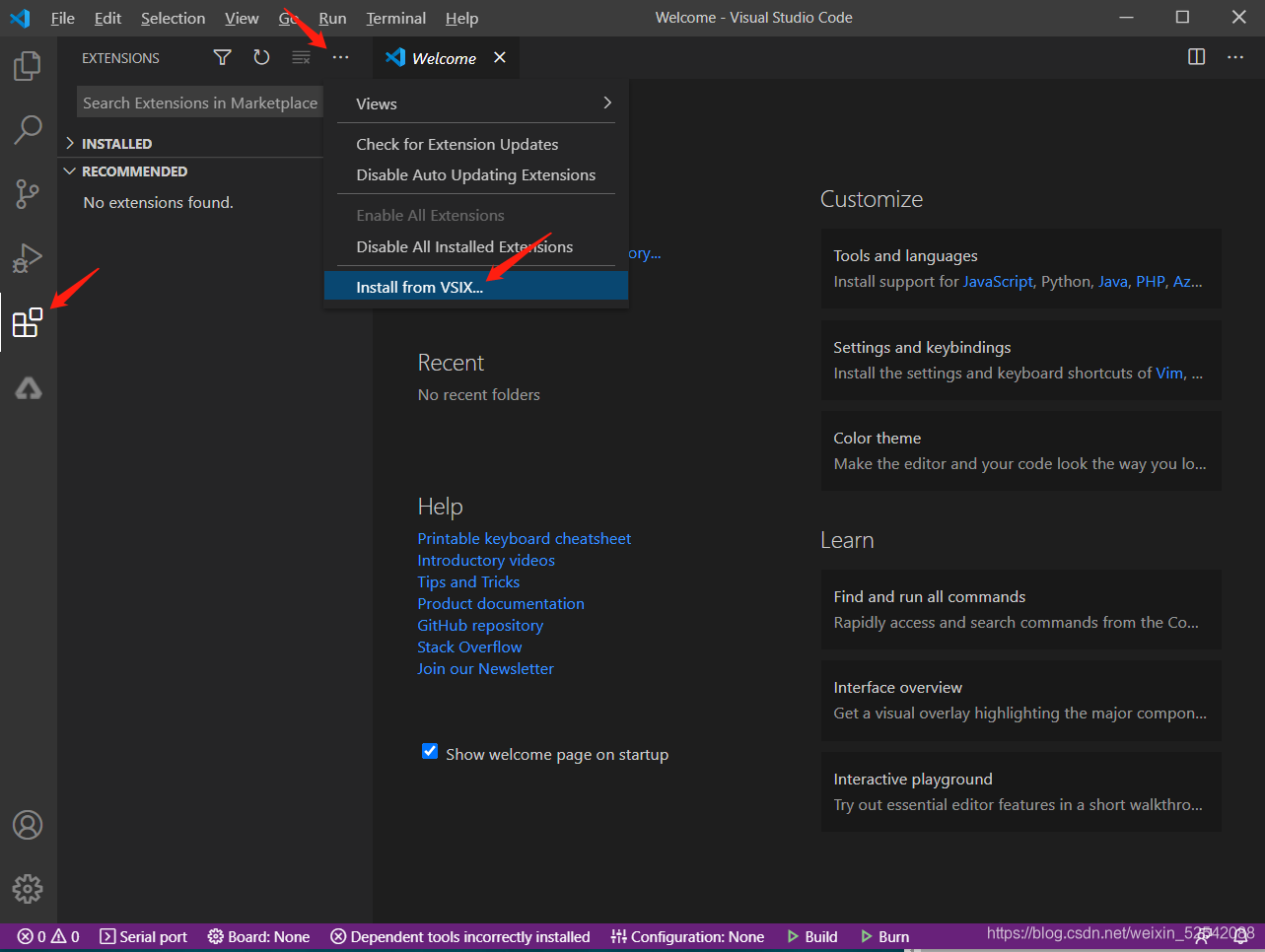Open Find and run all commands card
The image size is (1265, 952).
(1020, 609)
